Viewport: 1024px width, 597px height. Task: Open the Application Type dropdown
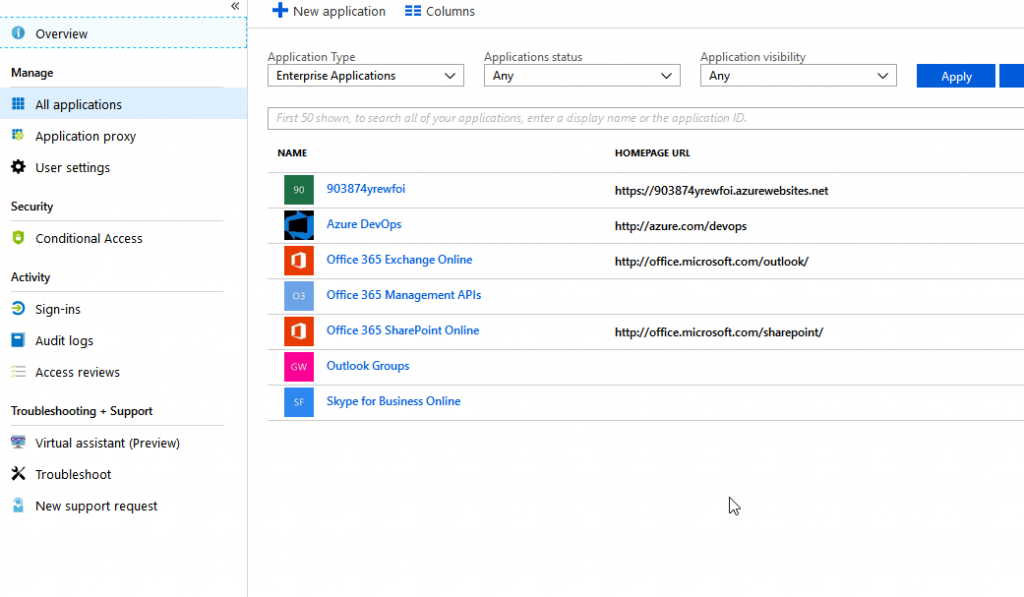click(x=366, y=76)
